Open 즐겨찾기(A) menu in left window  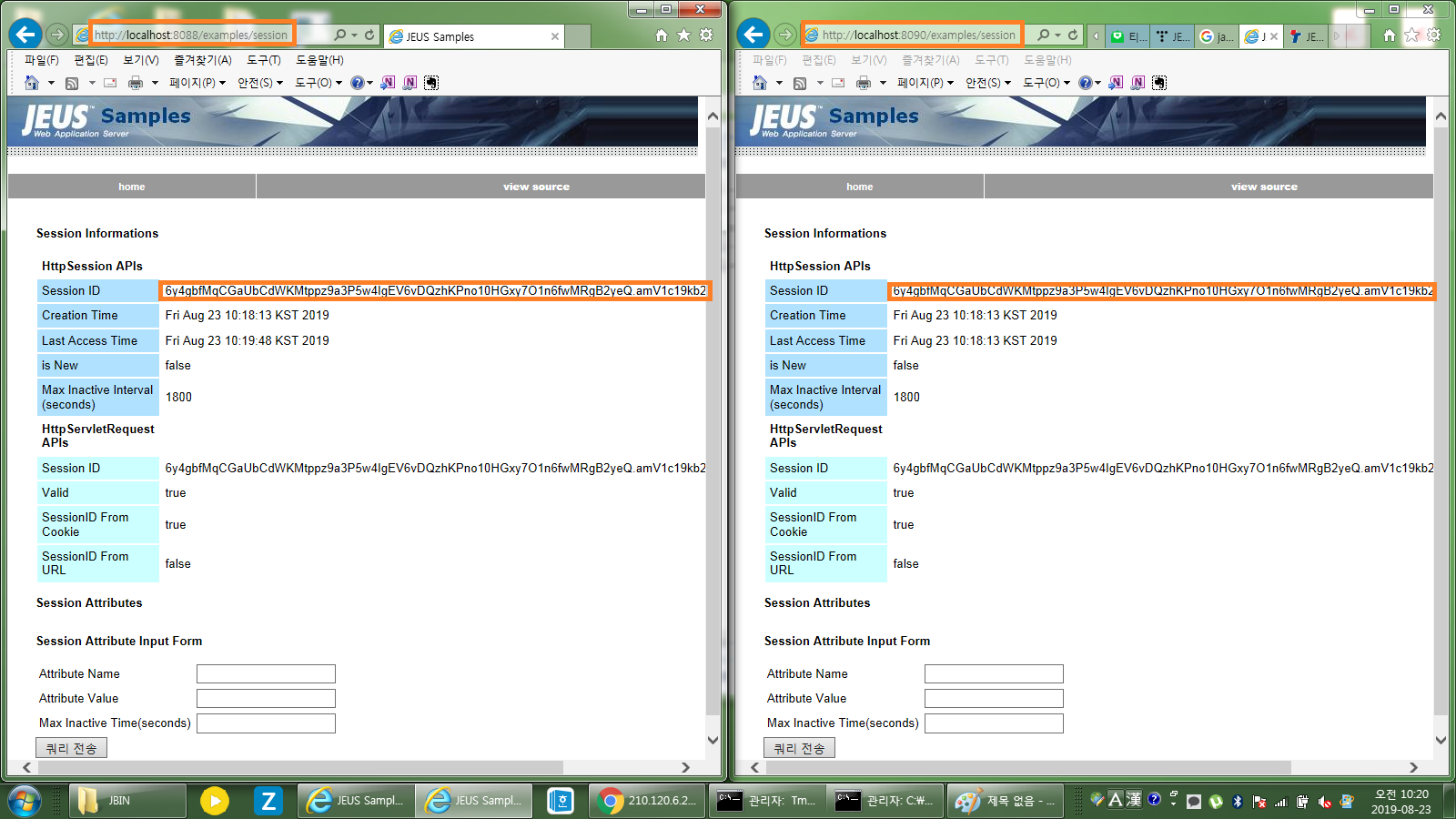point(203,60)
